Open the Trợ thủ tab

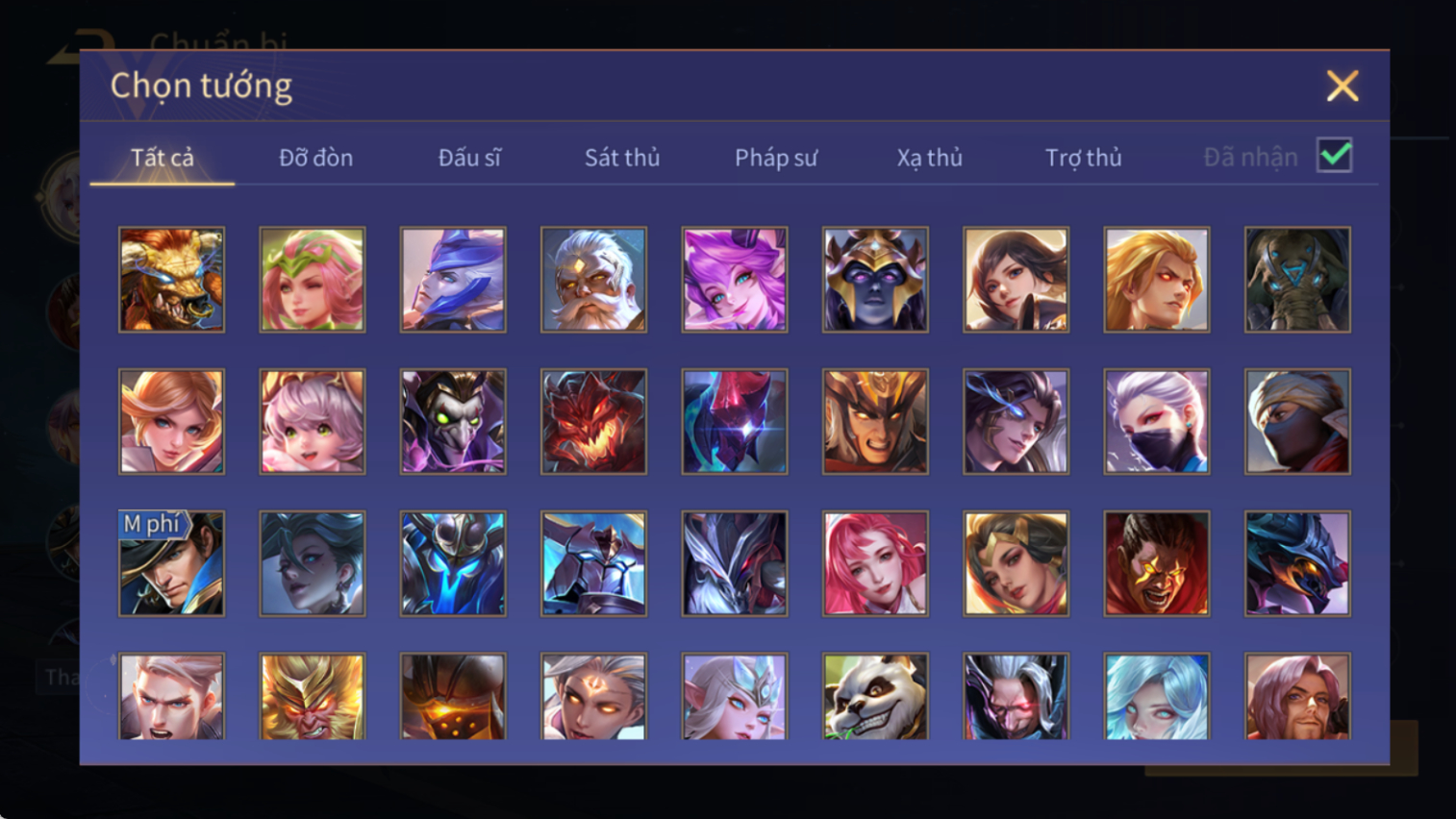[x=1084, y=158]
